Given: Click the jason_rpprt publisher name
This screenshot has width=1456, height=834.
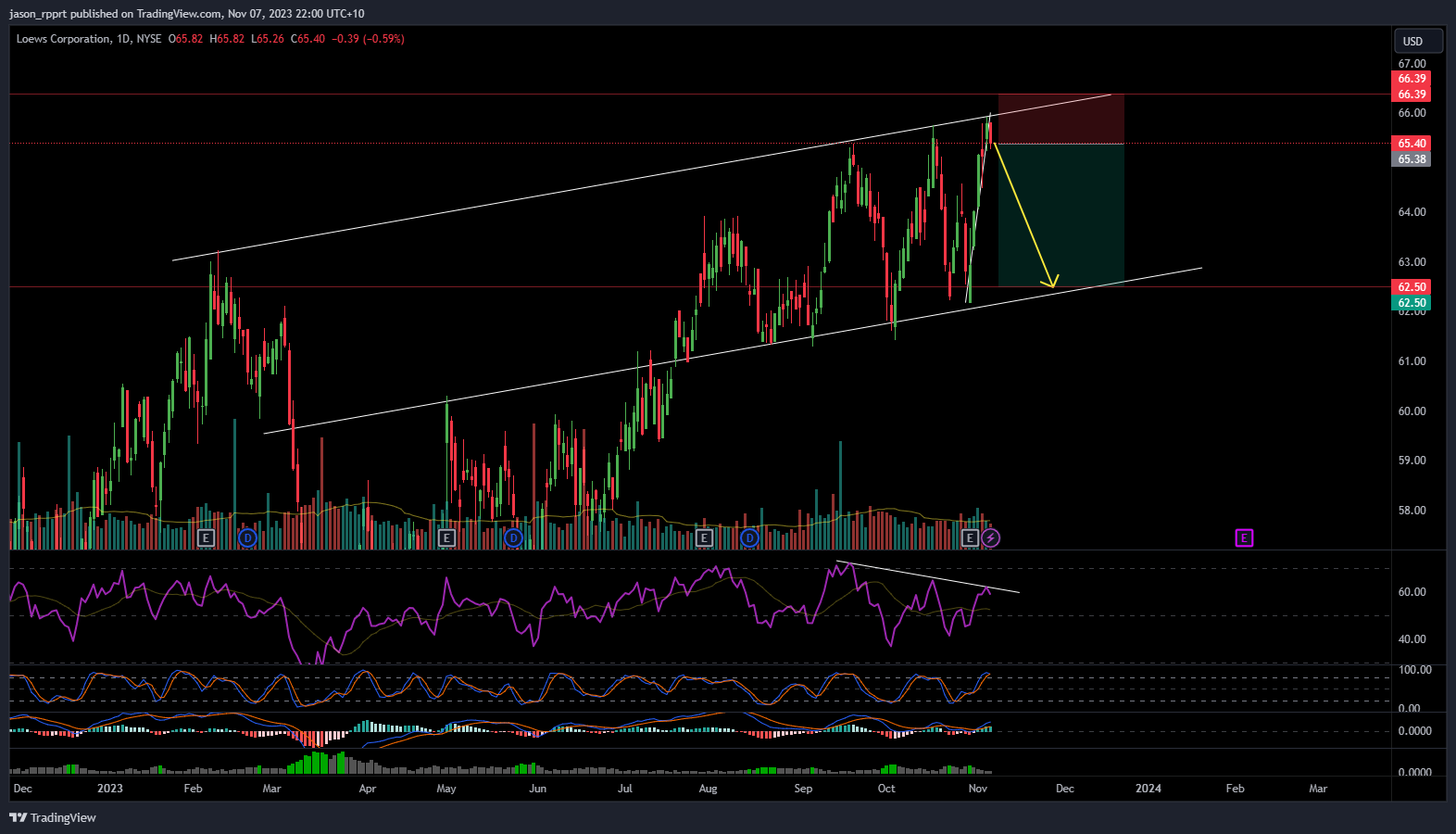Looking at the screenshot, I should pos(38,14).
